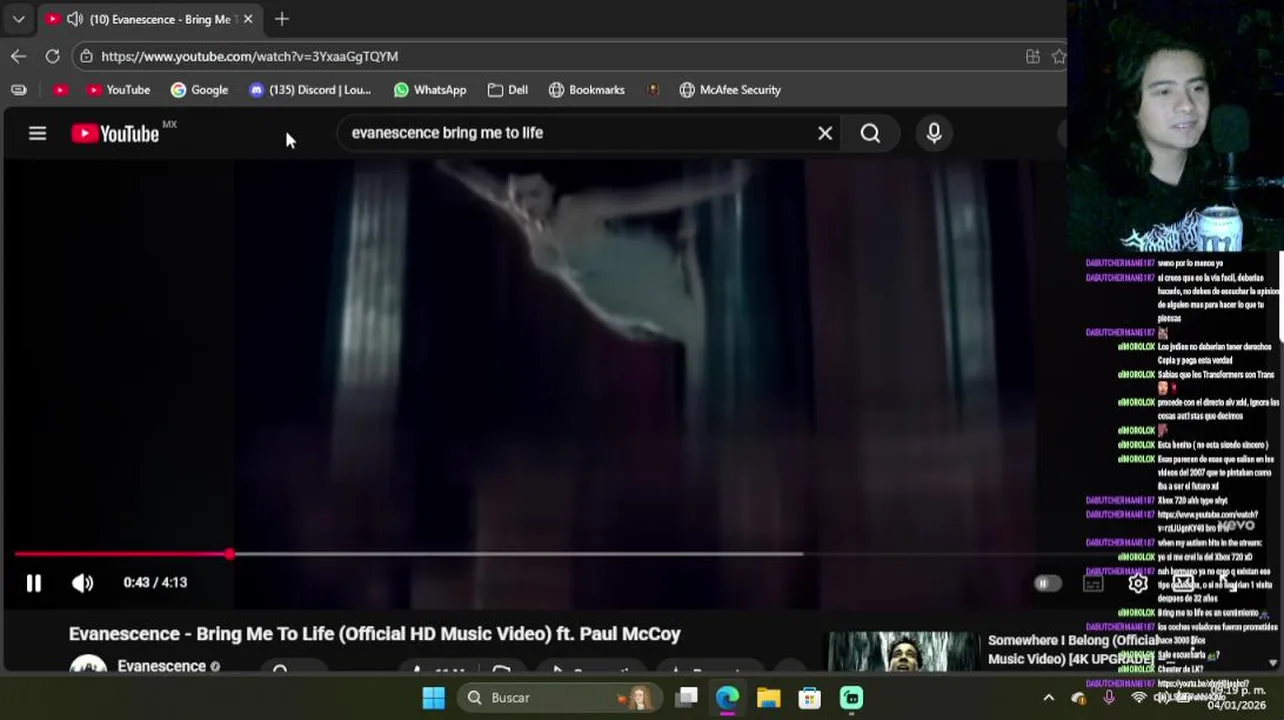Open Microsoft Store from the taskbar
The height and width of the screenshot is (720, 1284).
coord(810,697)
